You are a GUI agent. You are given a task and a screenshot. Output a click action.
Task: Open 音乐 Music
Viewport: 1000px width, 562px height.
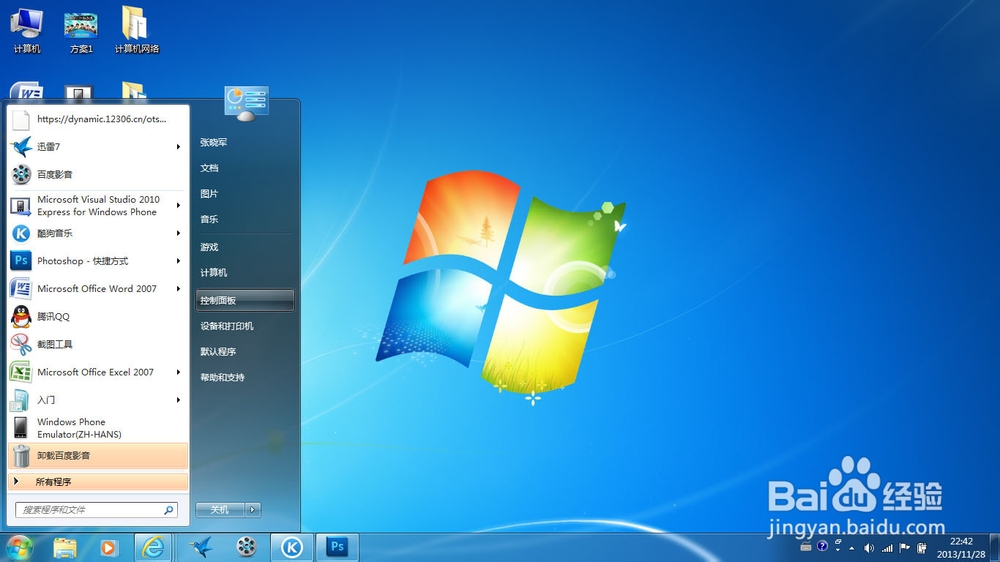pyautogui.click(x=209, y=219)
